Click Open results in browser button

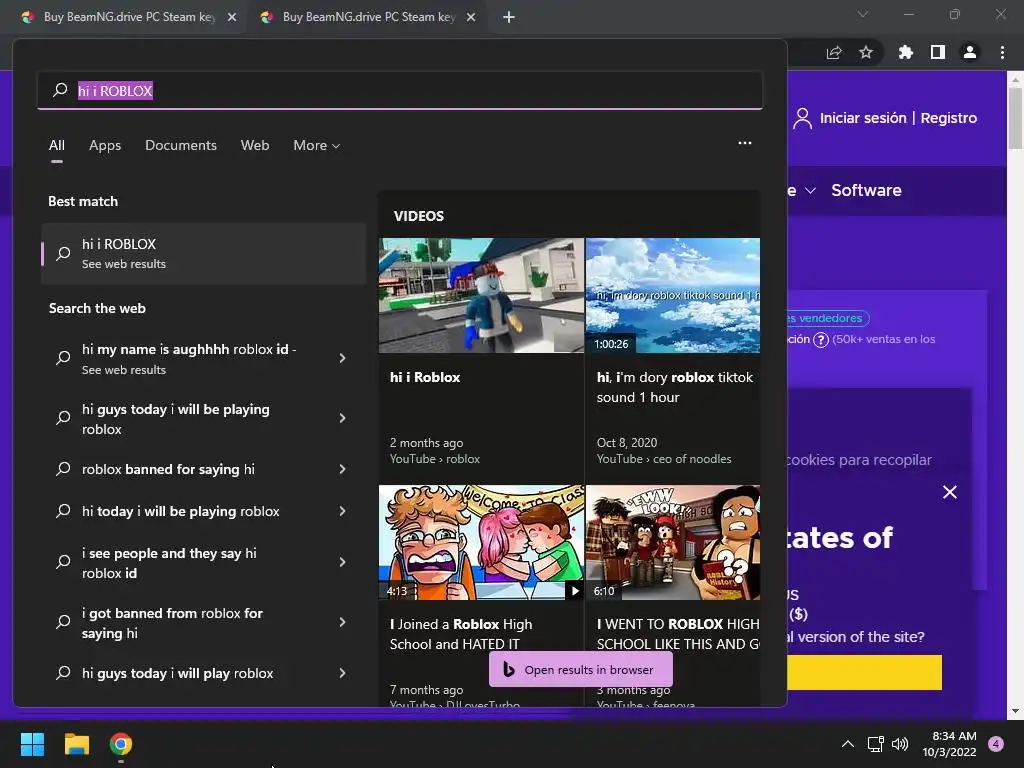click(581, 669)
